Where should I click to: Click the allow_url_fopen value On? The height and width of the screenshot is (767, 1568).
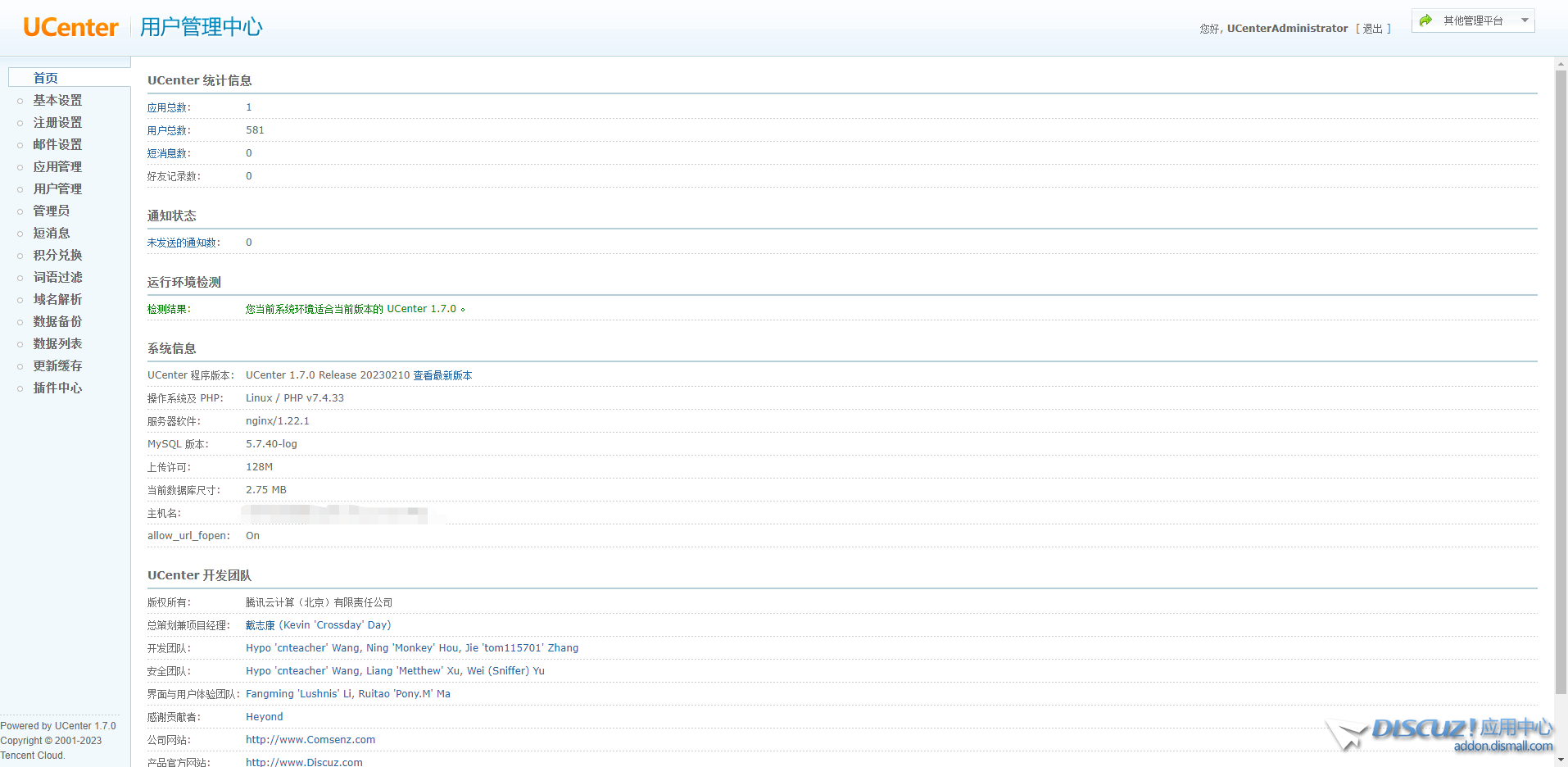pos(252,536)
